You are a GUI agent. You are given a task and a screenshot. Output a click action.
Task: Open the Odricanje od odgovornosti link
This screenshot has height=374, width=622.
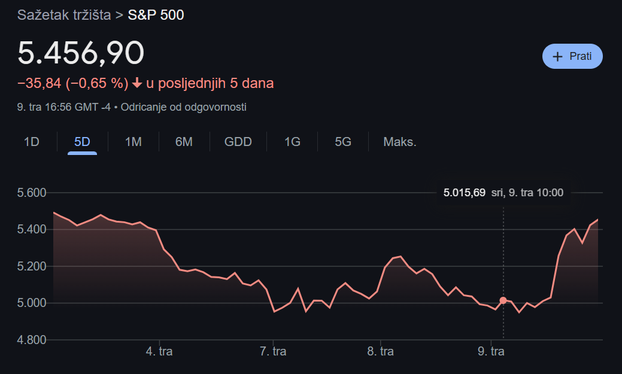tap(183, 107)
